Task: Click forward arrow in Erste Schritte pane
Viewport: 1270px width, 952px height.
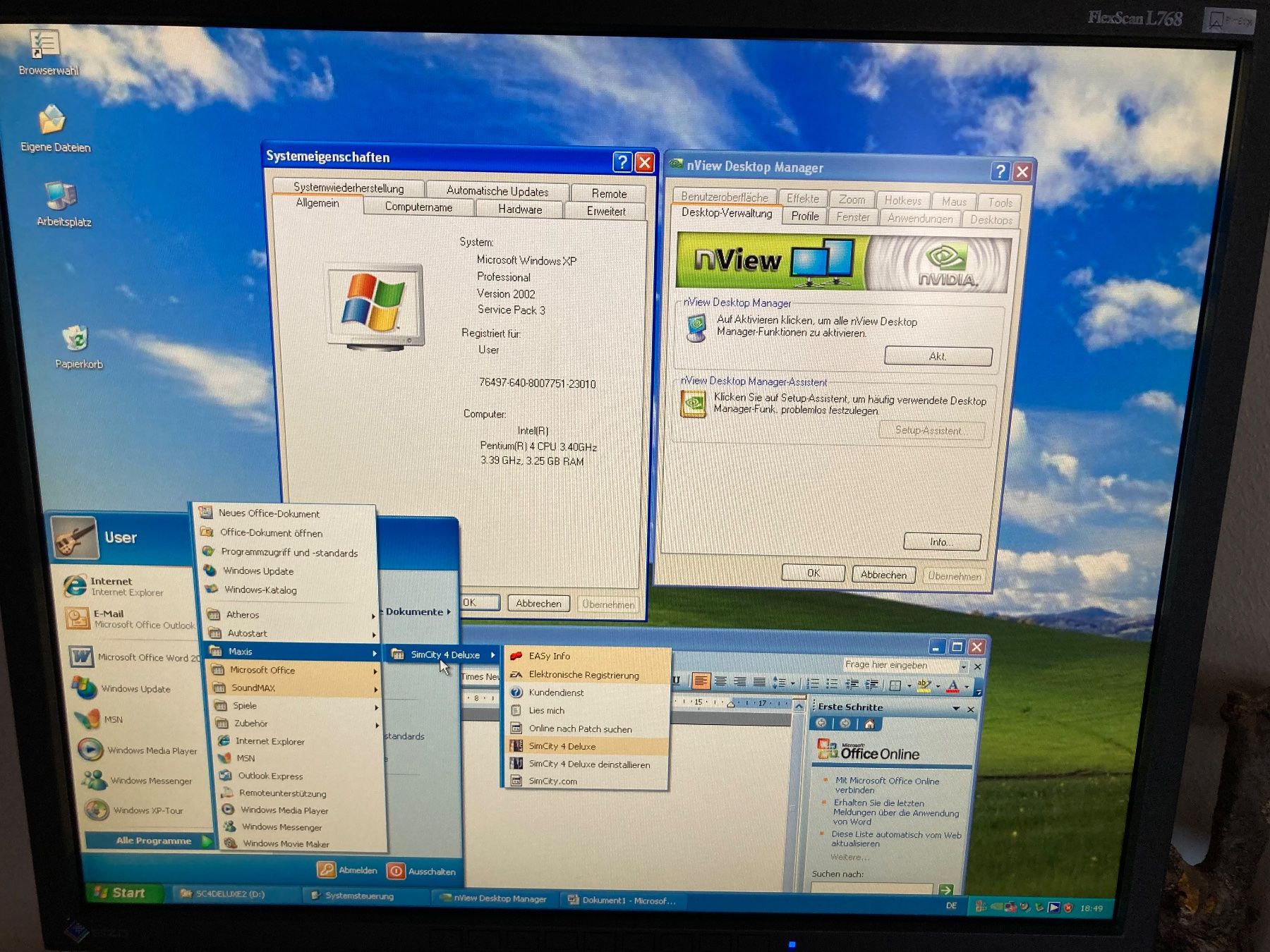Action: (845, 723)
